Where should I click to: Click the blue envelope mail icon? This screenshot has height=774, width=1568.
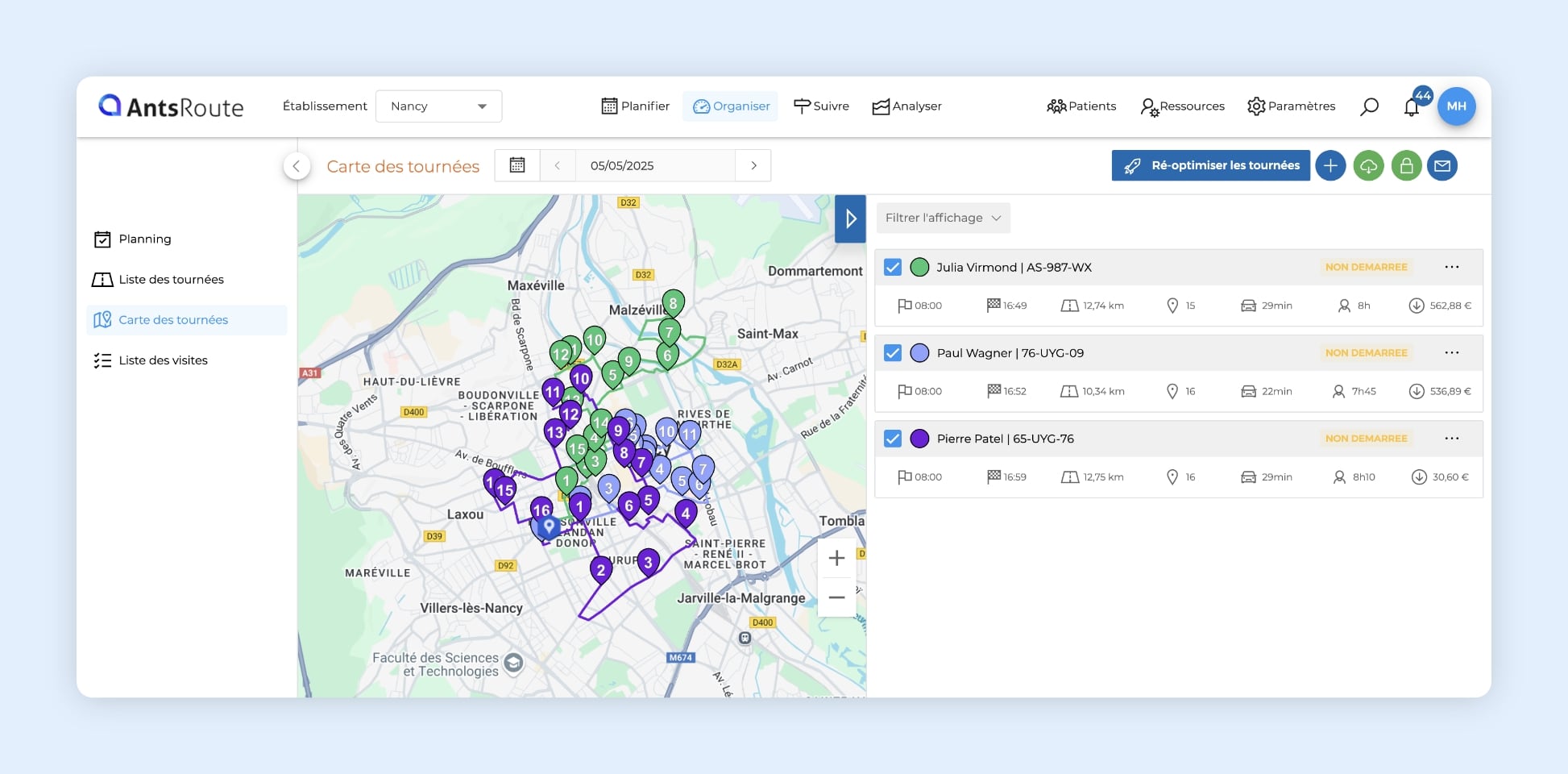(x=1442, y=166)
